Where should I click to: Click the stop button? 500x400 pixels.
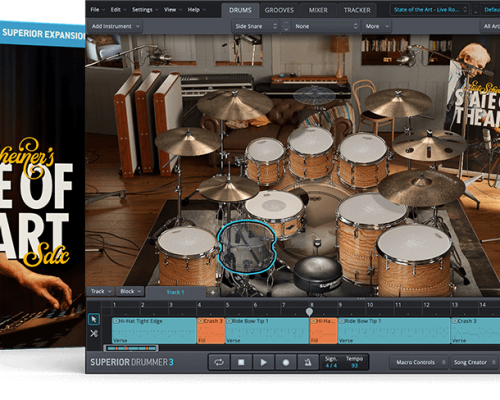[241, 362]
